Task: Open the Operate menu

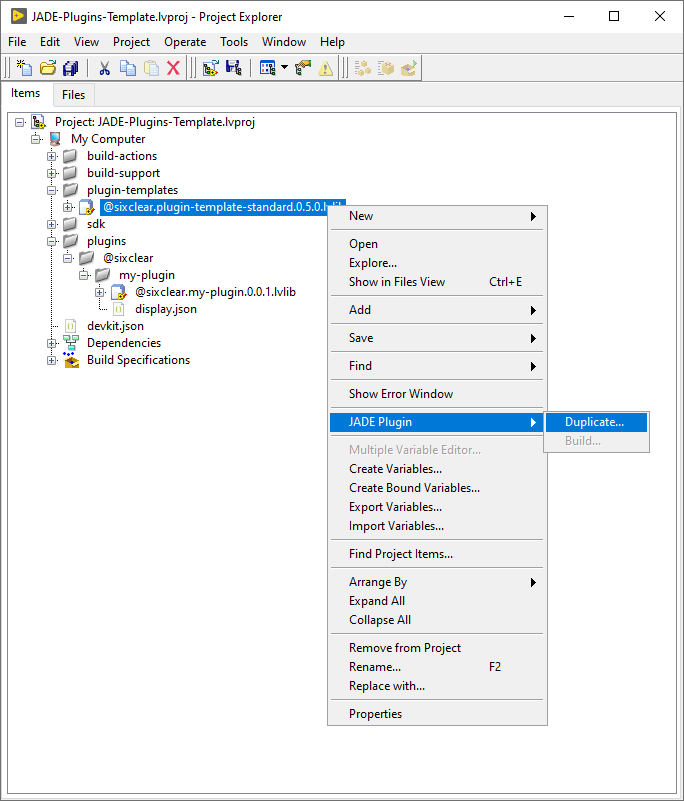Action: tap(185, 42)
